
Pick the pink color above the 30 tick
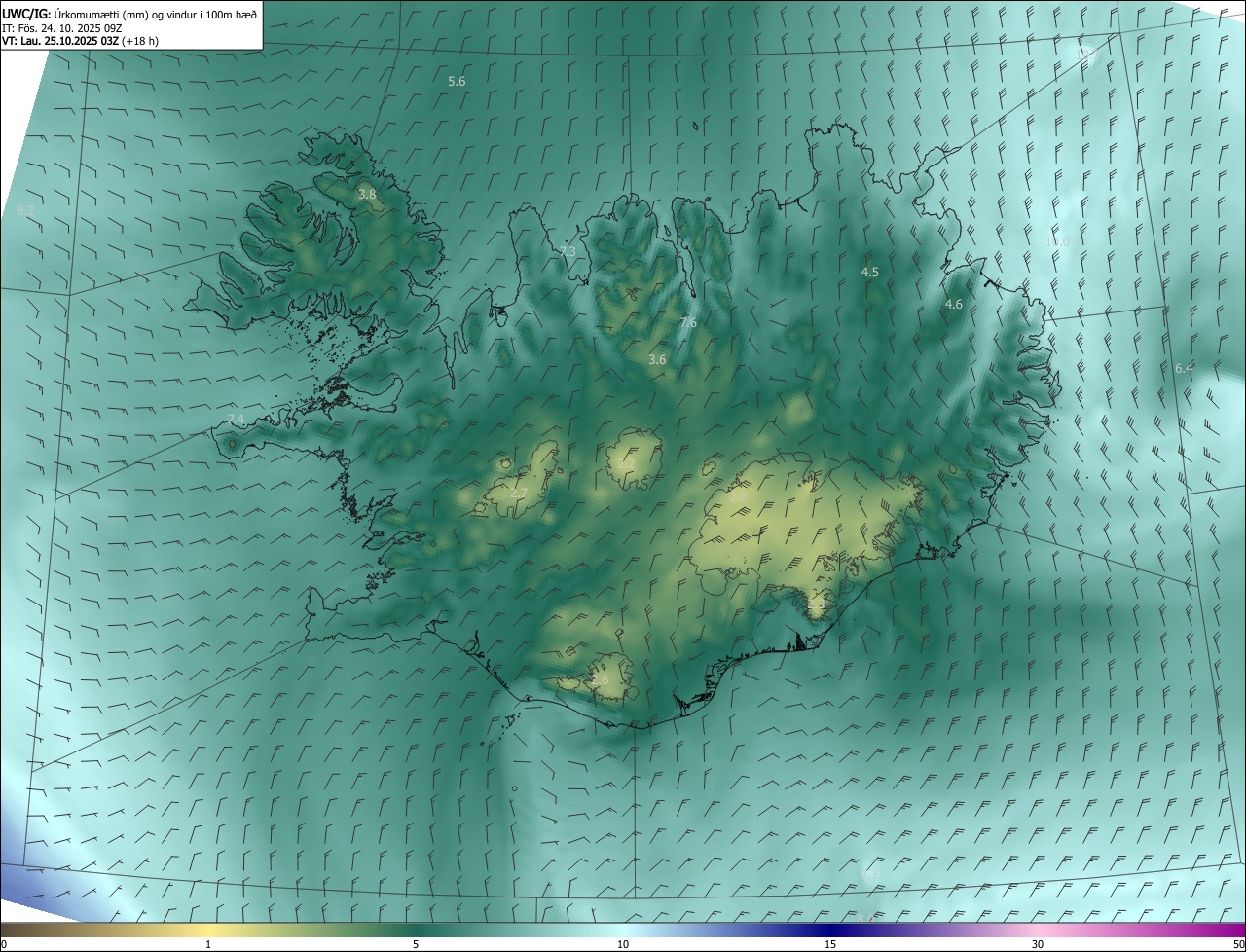tap(1038, 931)
